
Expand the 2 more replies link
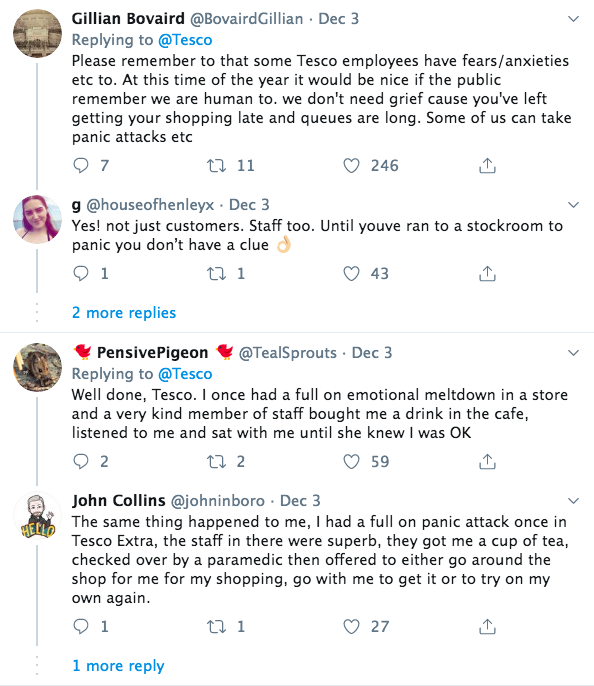124,313
